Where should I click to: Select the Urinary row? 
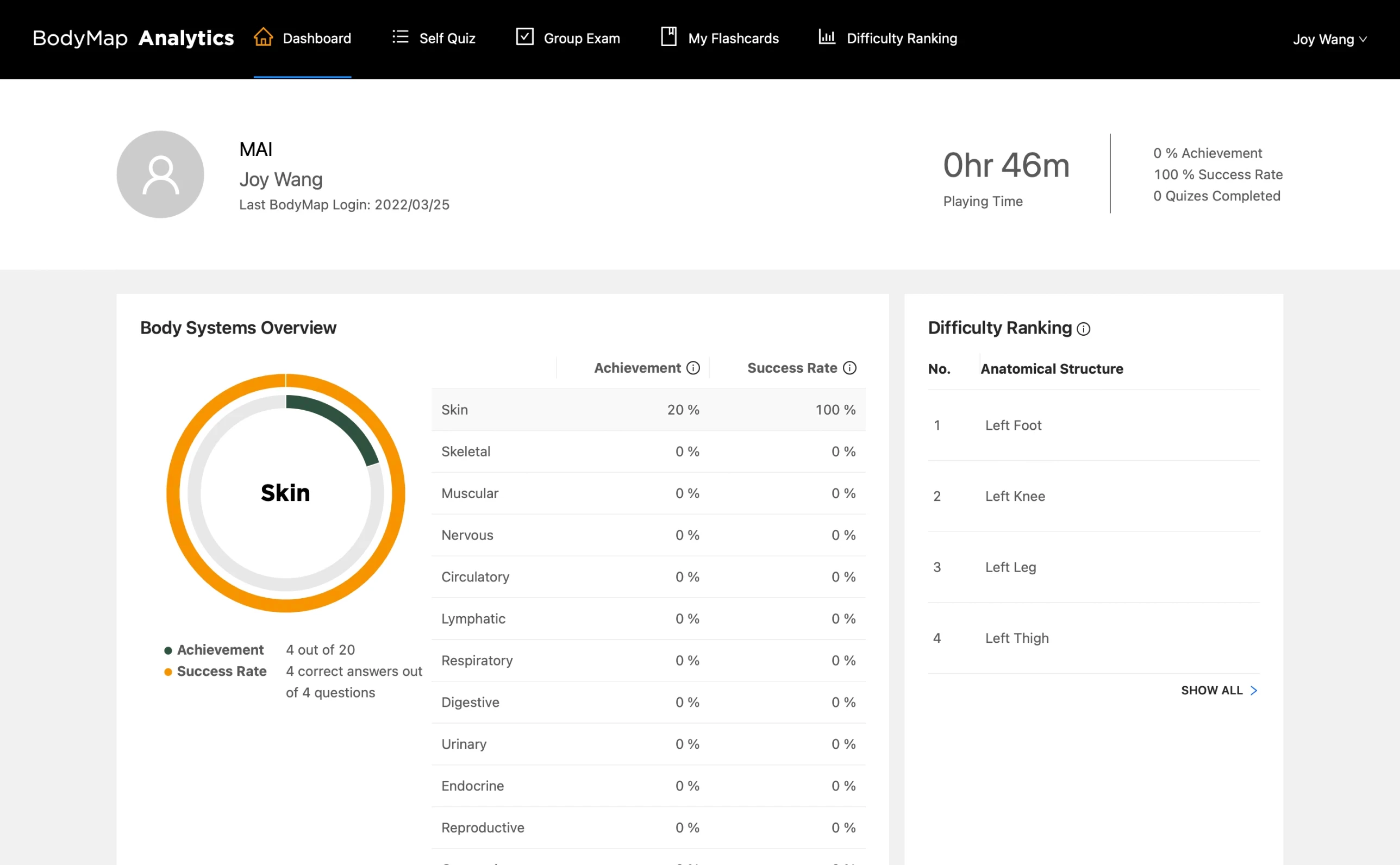tap(648, 744)
